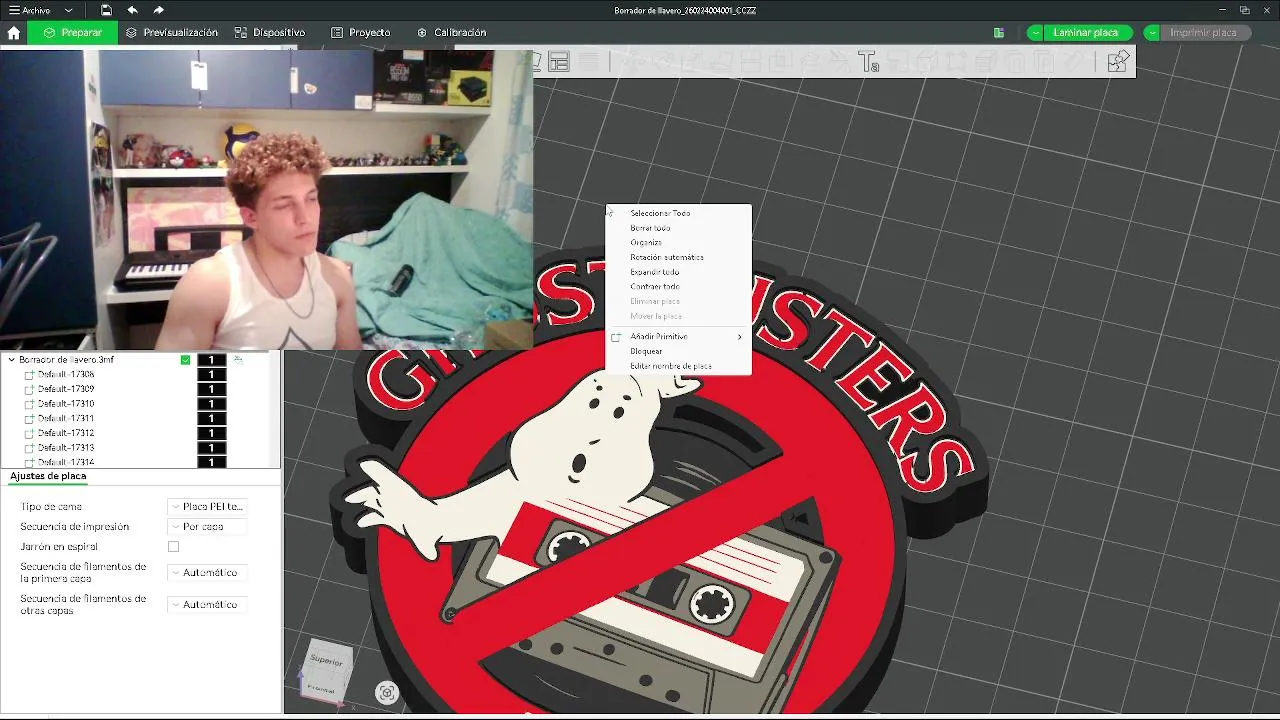This screenshot has width=1280, height=720.
Task: Click the Superior face of the view cube
Action: (x=327, y=661)
